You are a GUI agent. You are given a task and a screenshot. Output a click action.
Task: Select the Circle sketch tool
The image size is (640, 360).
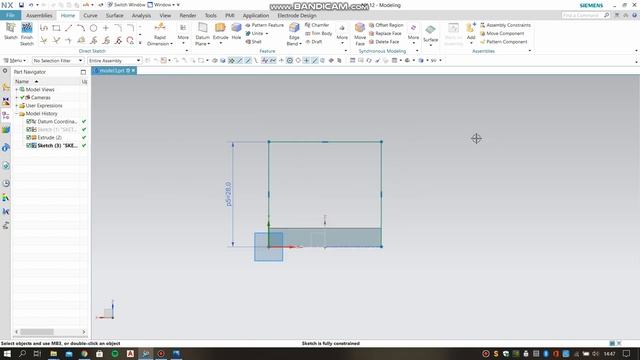93,28
